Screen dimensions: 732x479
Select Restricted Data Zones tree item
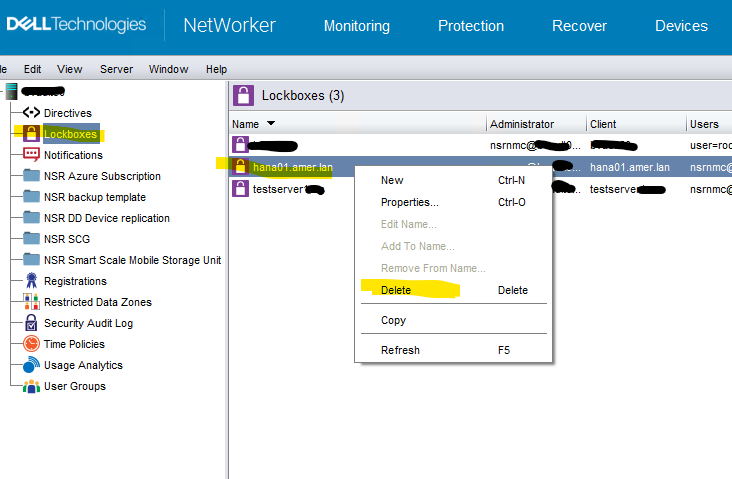click(98, 302)
